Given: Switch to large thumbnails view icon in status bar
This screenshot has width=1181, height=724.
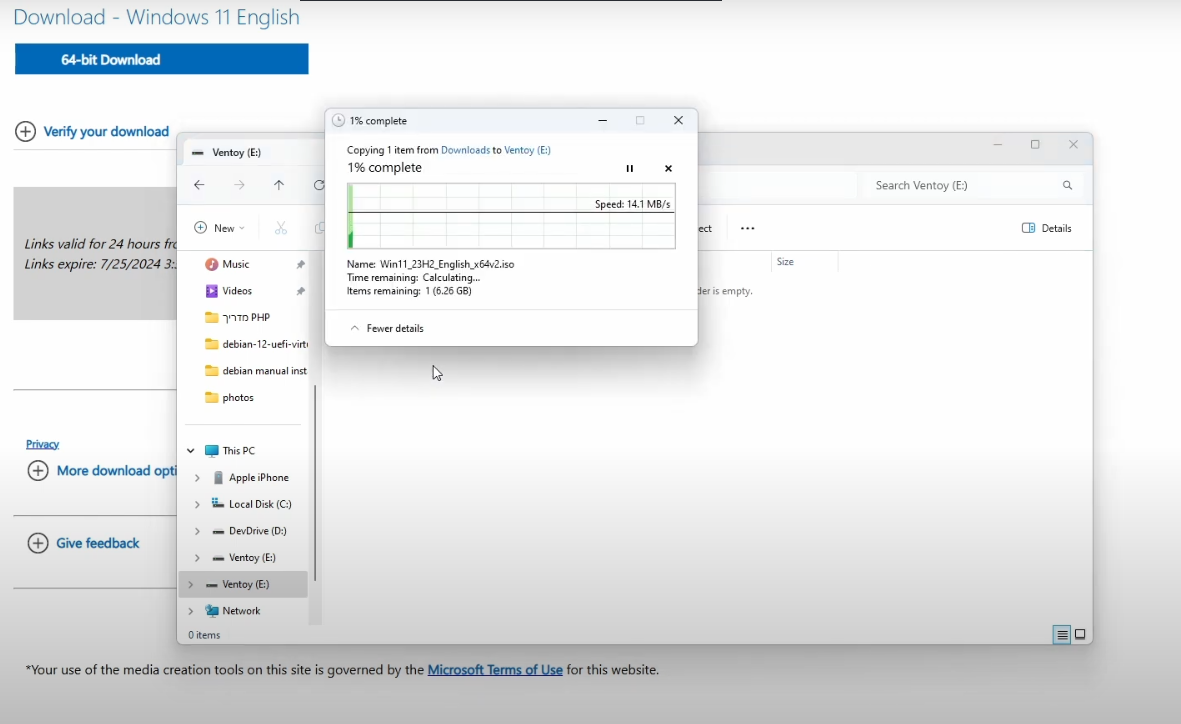Looking at the screenshot, I should 1080,634.
